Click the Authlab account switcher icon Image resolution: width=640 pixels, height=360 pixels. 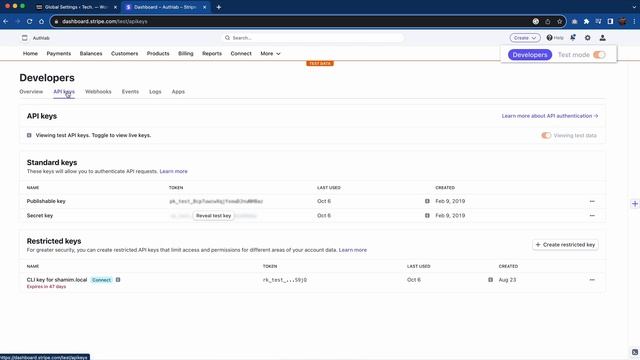25,38
